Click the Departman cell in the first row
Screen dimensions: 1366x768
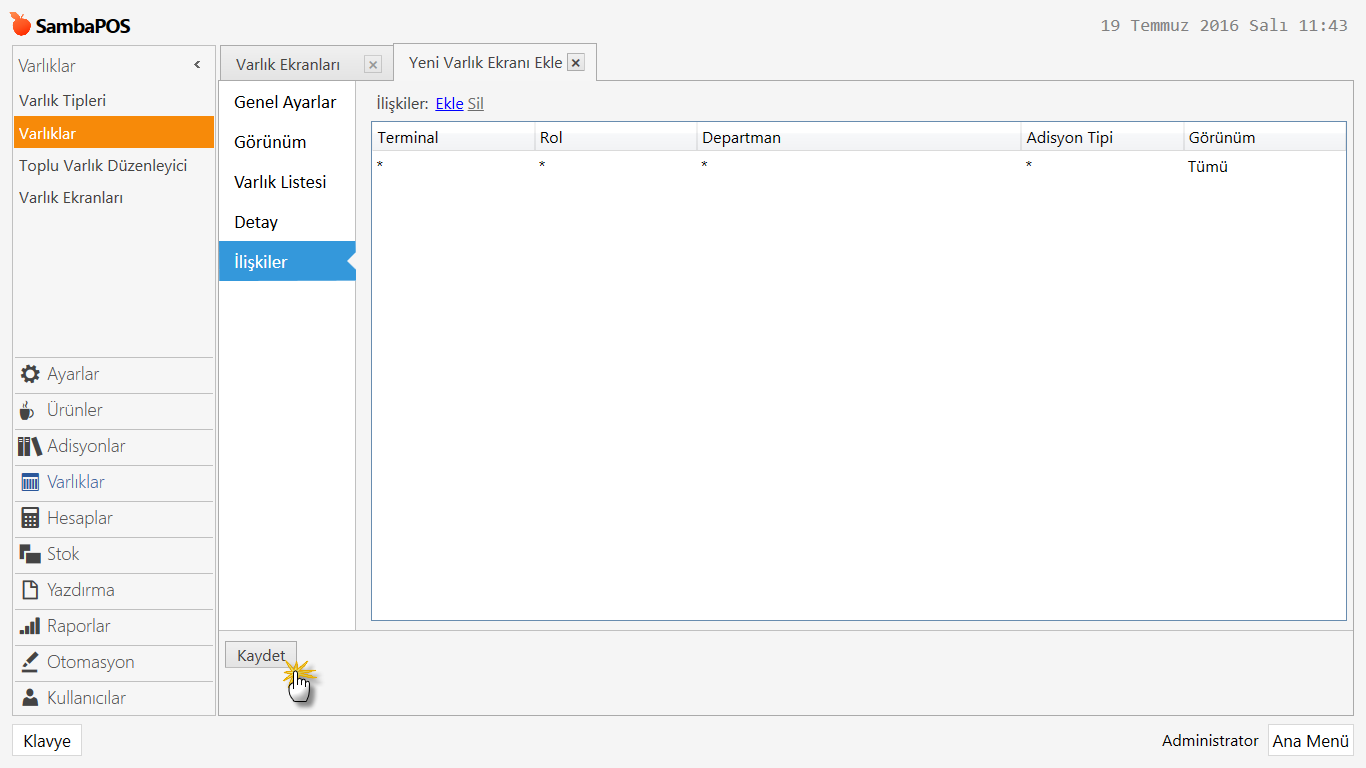[x=859, y=166]
